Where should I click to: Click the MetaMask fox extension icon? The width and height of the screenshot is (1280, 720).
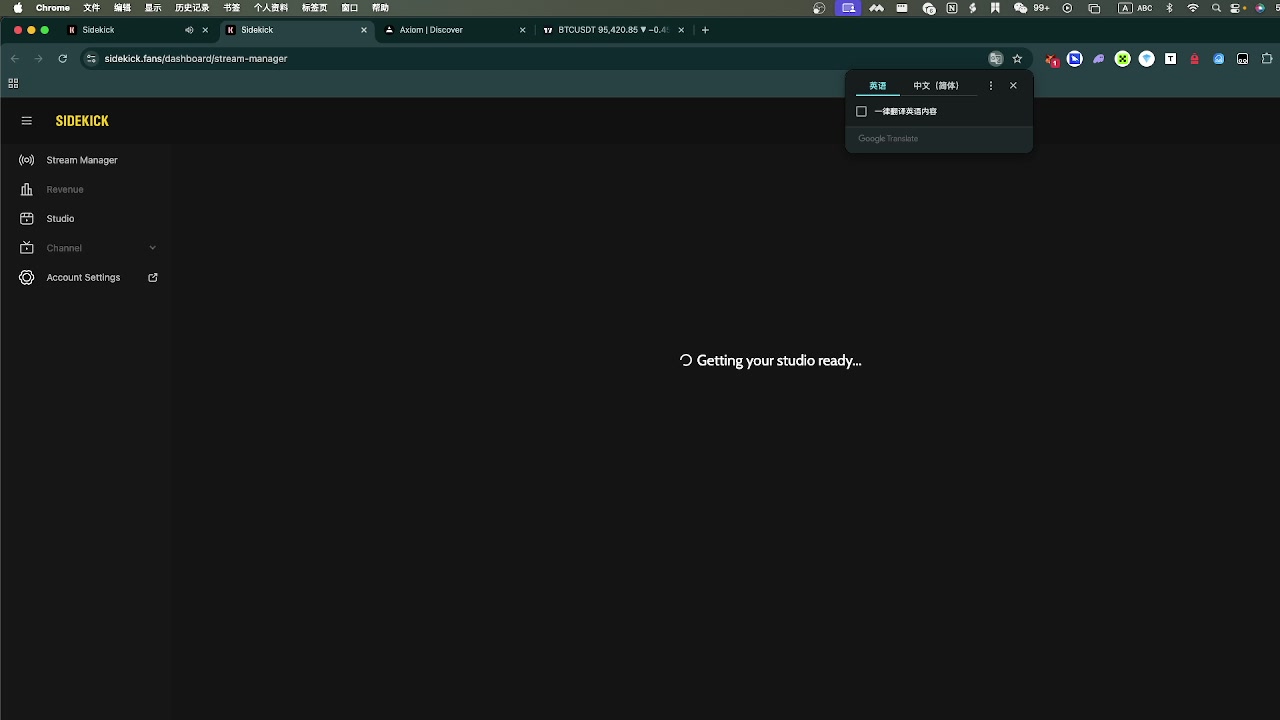[1052, 60]
